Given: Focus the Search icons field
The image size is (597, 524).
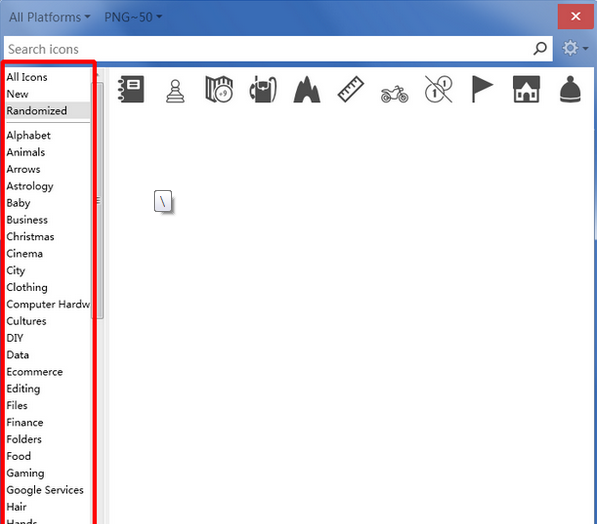Looking at the screenshot, I should (268, 49).
